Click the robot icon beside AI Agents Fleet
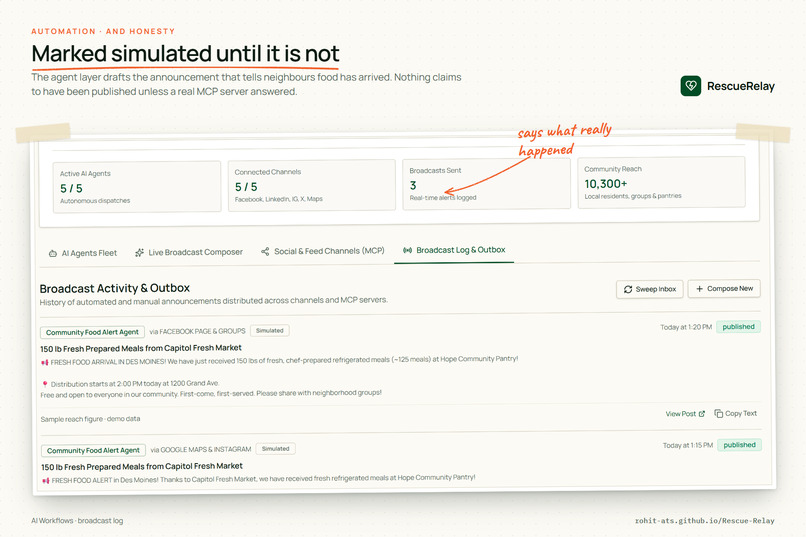 [52, 253]
